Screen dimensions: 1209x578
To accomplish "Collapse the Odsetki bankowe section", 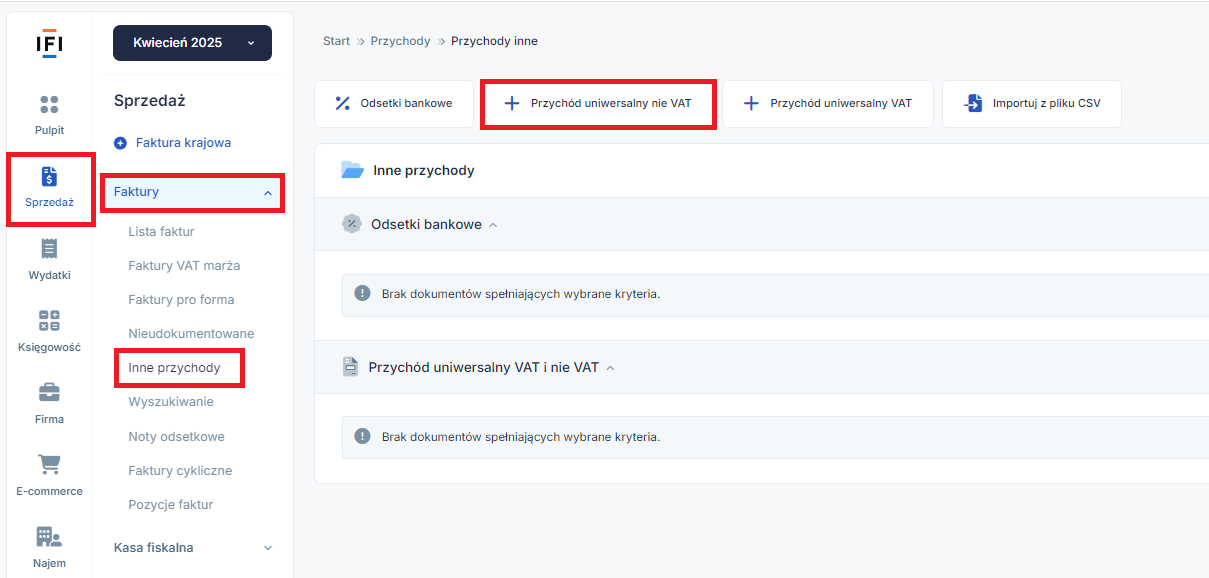I will pos(427,225).
